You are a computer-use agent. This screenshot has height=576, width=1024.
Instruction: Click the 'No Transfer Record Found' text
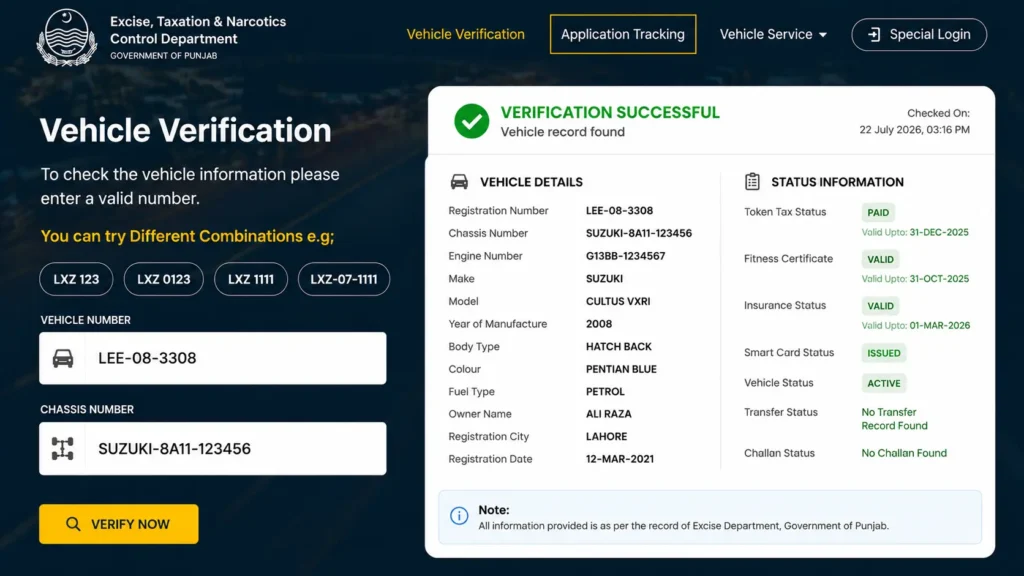[894, 419]
